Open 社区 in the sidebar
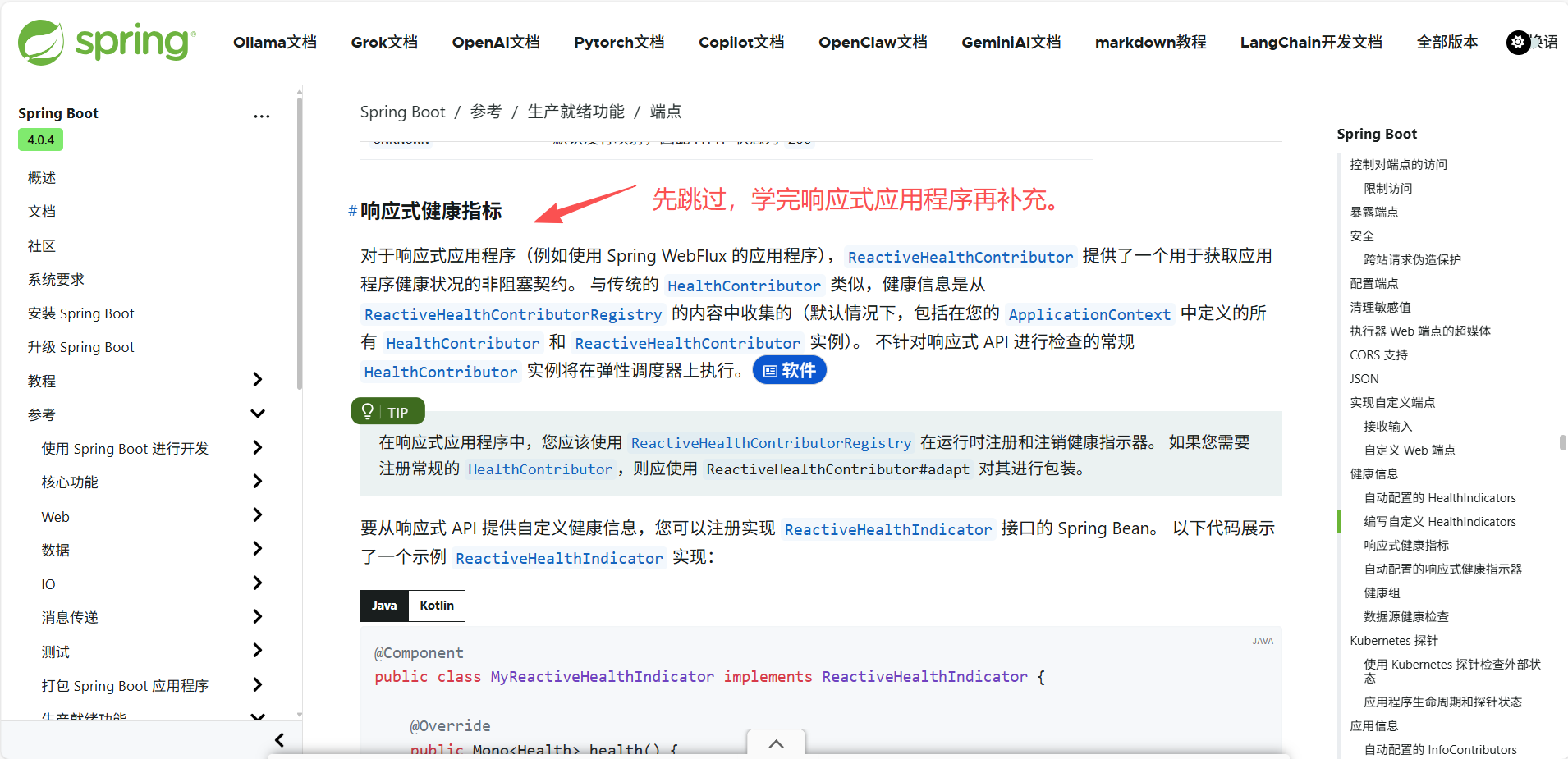Image resolution: width=1568 pixels, height=759 pixels. point(42,246)
